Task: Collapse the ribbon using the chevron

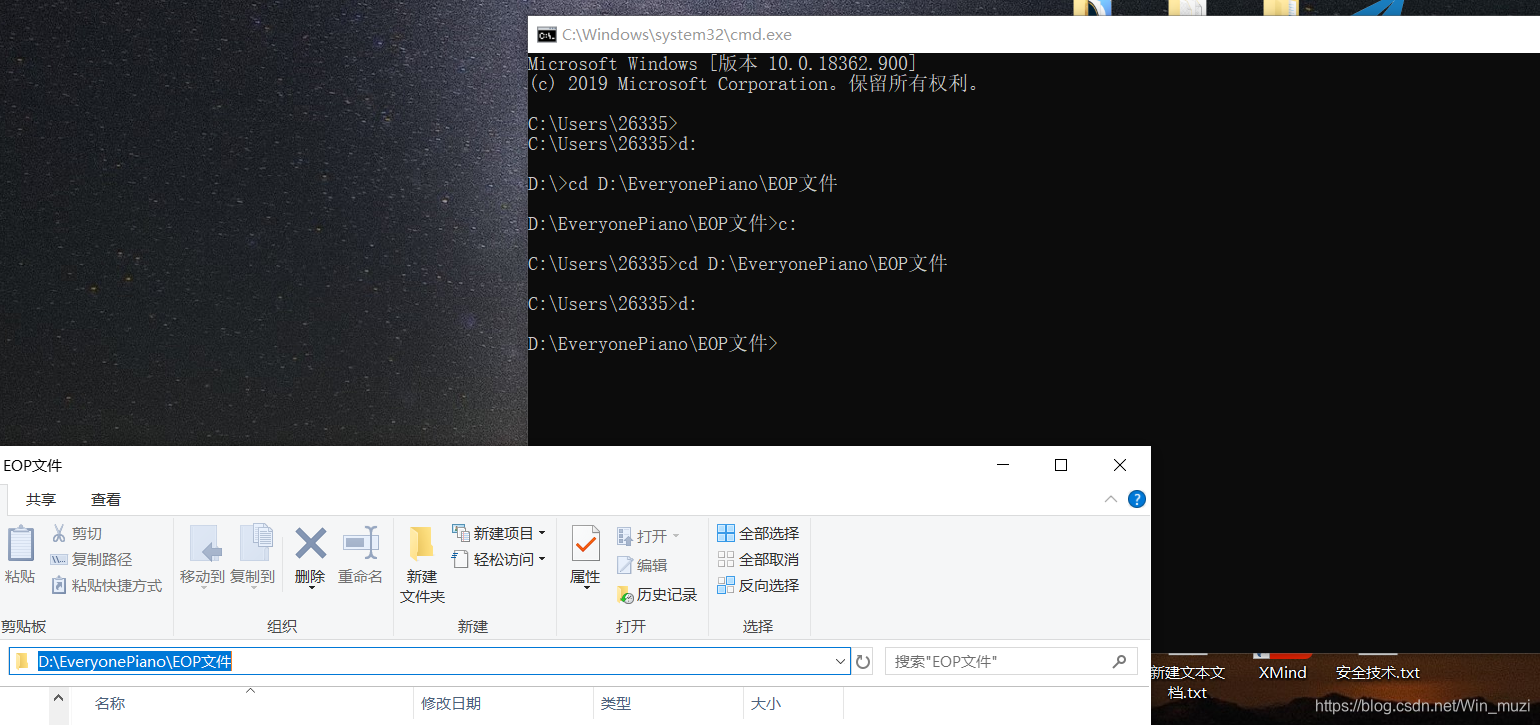Action: (x=1110, y=499)
